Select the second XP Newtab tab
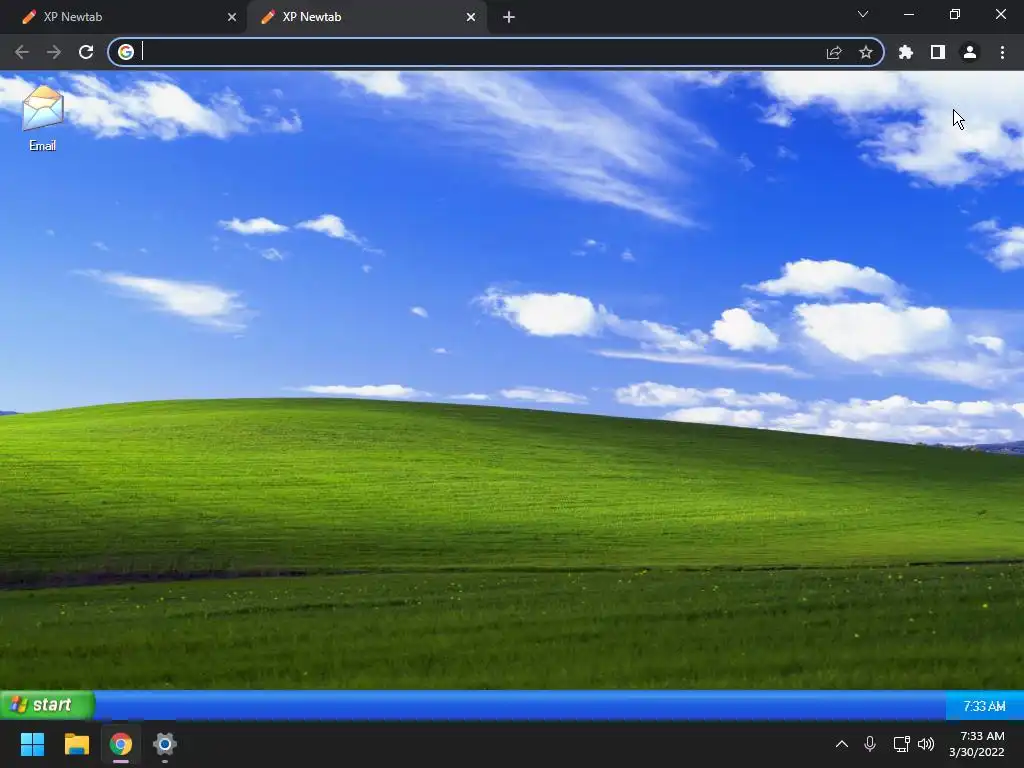 (x=366, y=17)
